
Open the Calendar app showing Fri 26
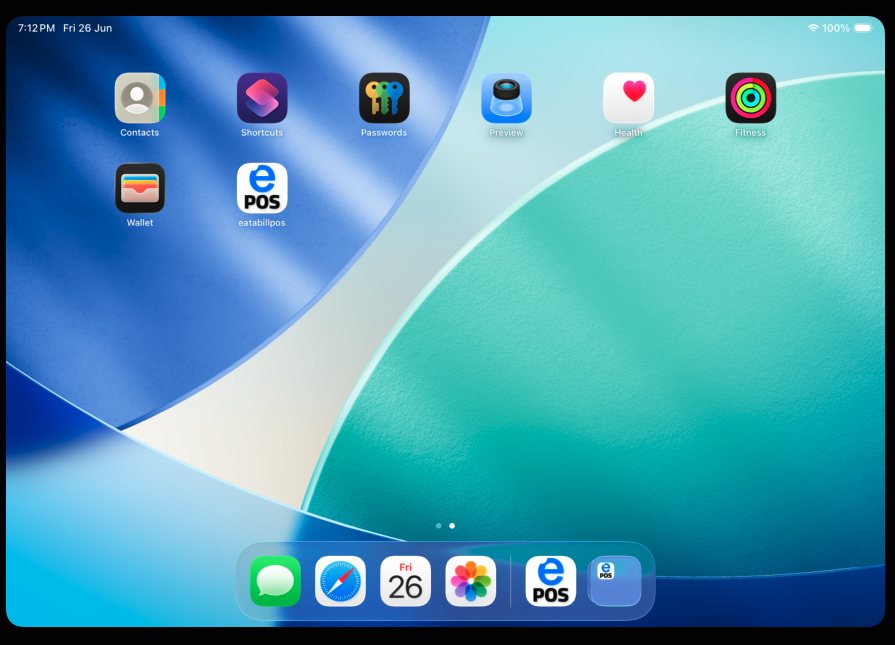(405, 581)
